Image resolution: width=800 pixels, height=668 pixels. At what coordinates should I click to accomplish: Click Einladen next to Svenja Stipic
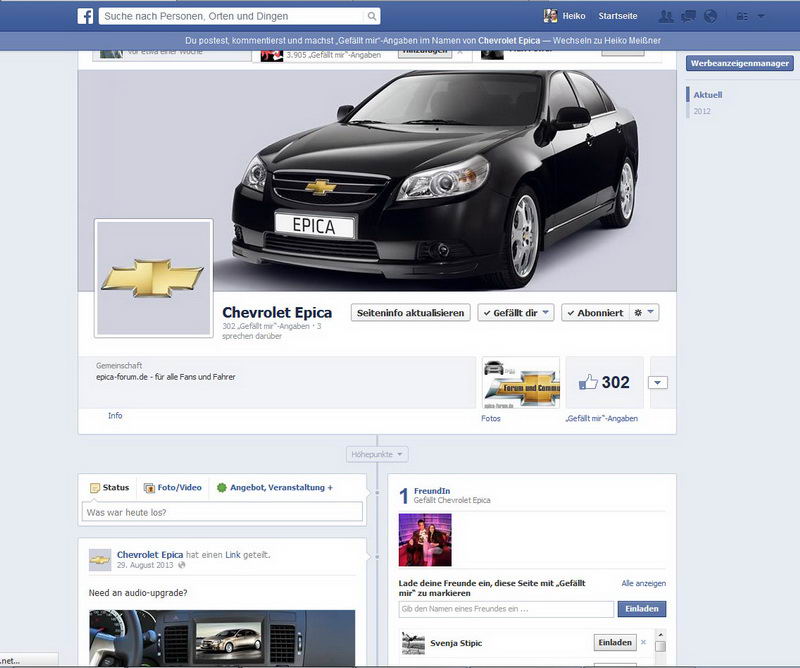click(615, 642)
